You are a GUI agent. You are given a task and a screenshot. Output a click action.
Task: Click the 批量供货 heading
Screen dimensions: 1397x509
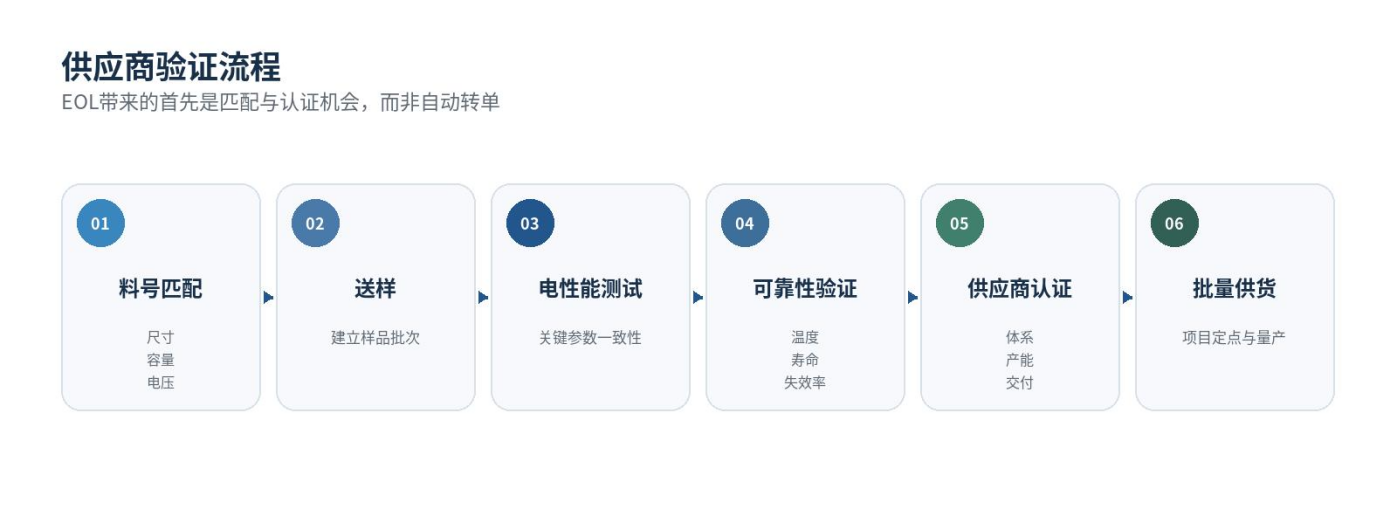tap(1235, 289)
